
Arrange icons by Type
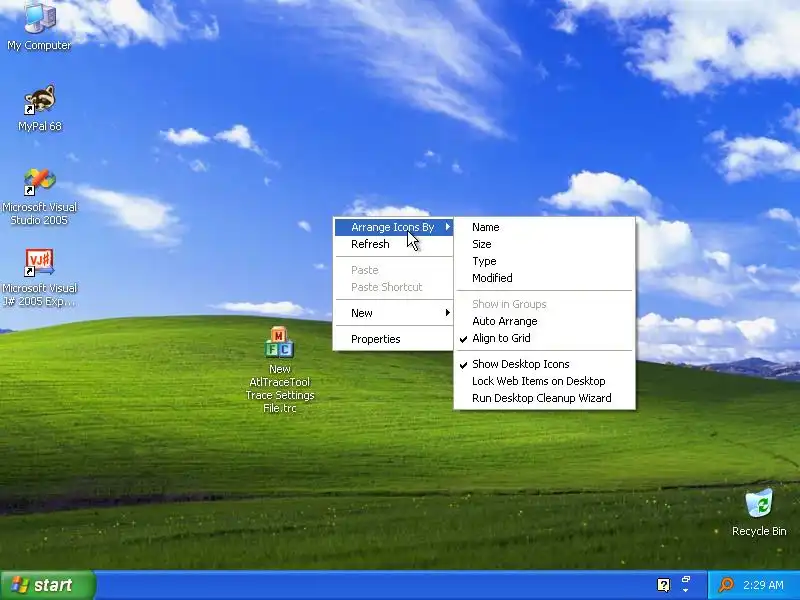[544, 261]
